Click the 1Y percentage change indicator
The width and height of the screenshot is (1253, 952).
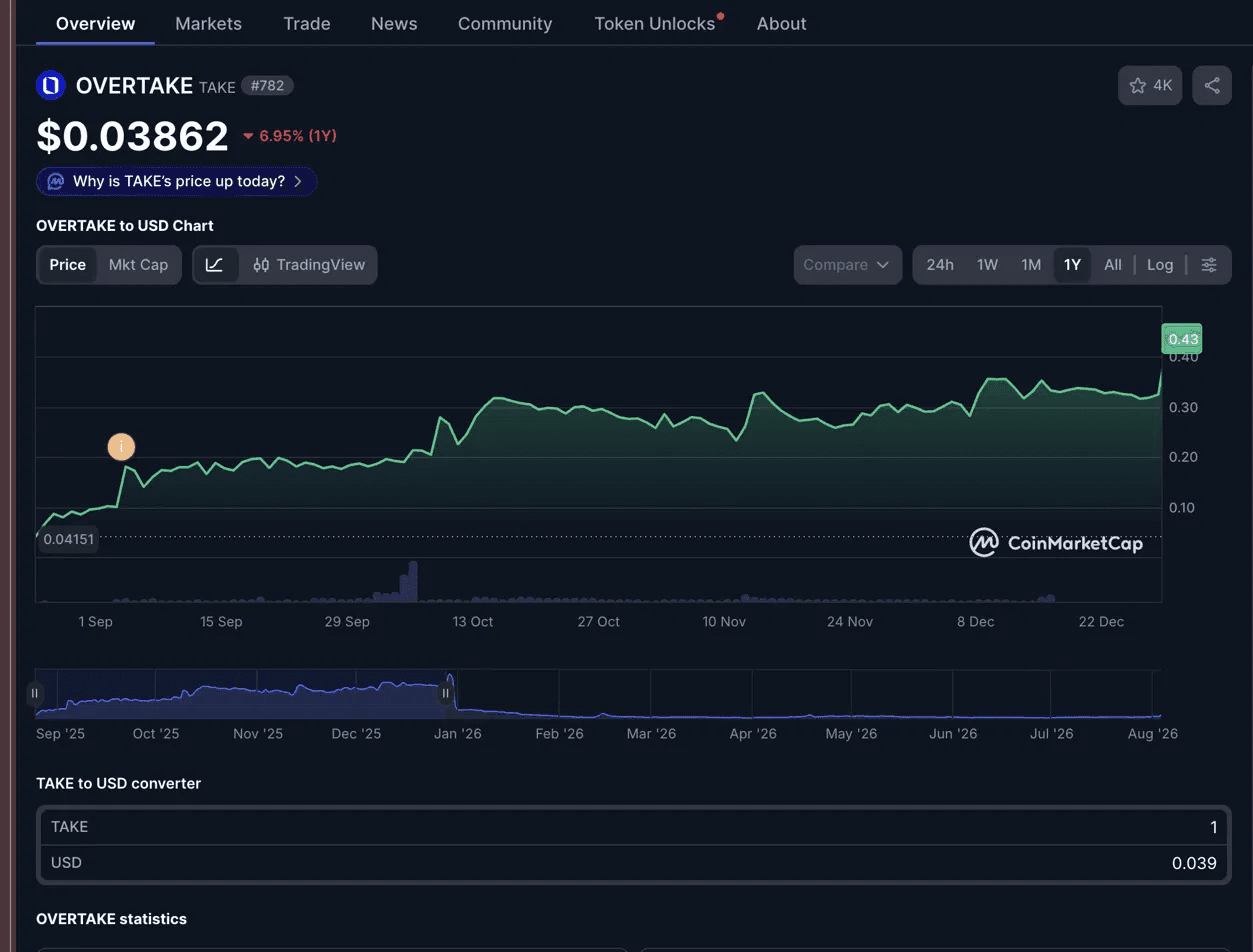point(289,136)
